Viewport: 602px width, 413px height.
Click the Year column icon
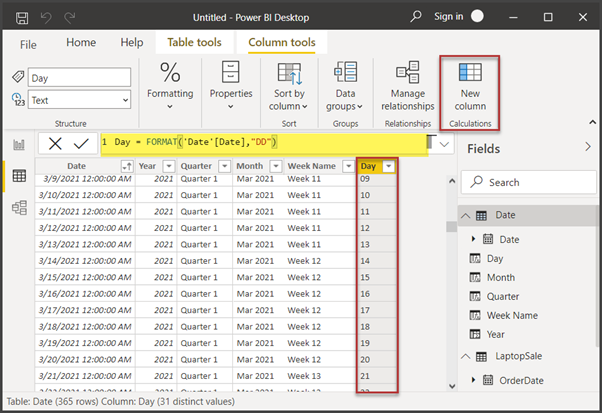[475, 334]
